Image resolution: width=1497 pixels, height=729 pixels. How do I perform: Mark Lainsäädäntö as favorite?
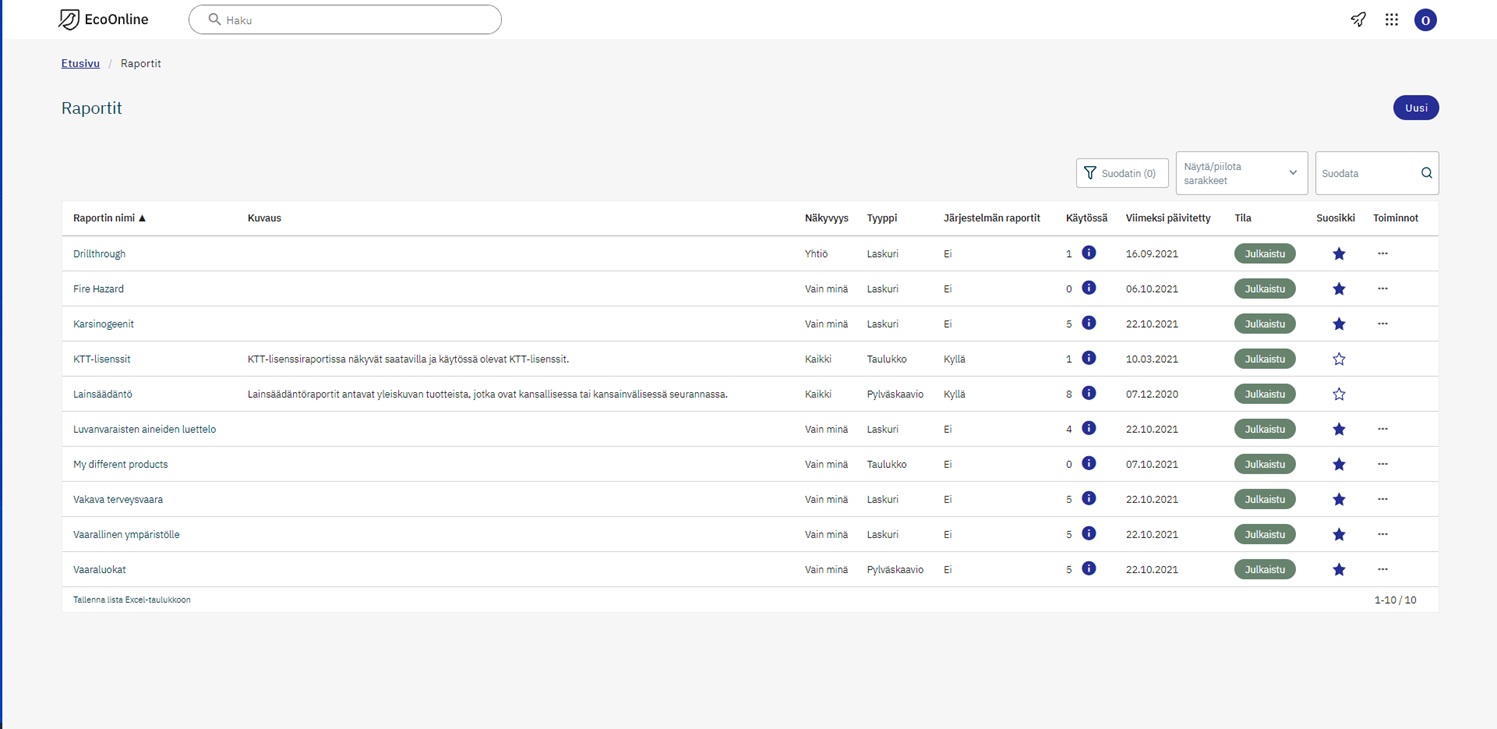pyautogui.click(x=1339, y=394)
